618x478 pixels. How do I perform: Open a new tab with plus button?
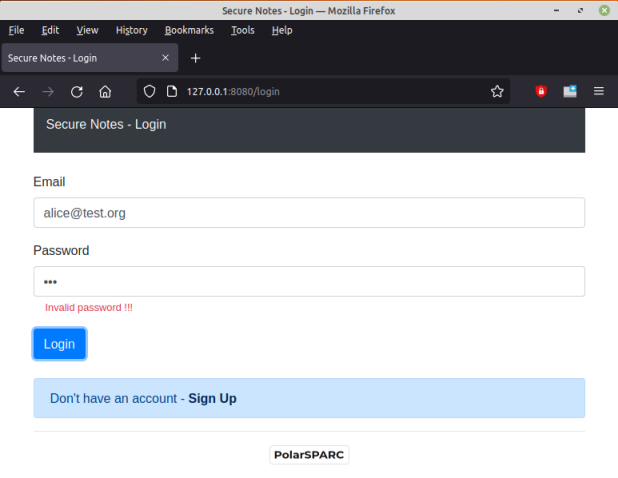point(195,58)
